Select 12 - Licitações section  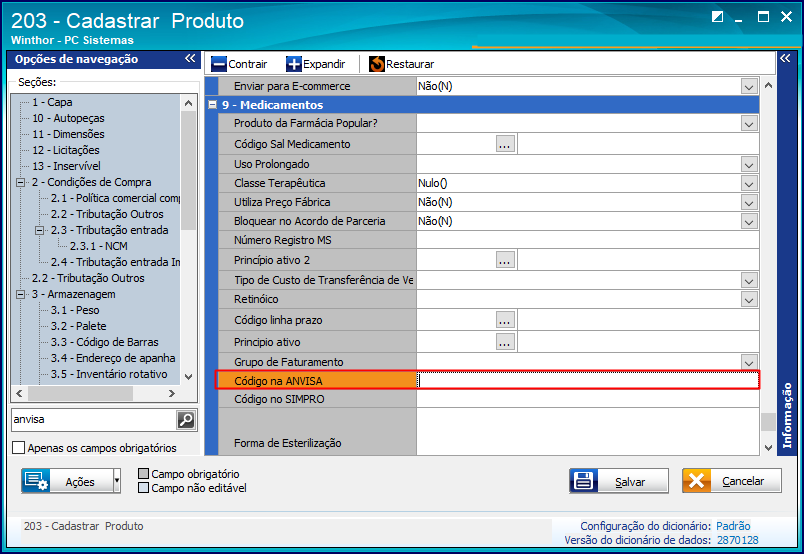pos(66,150)
